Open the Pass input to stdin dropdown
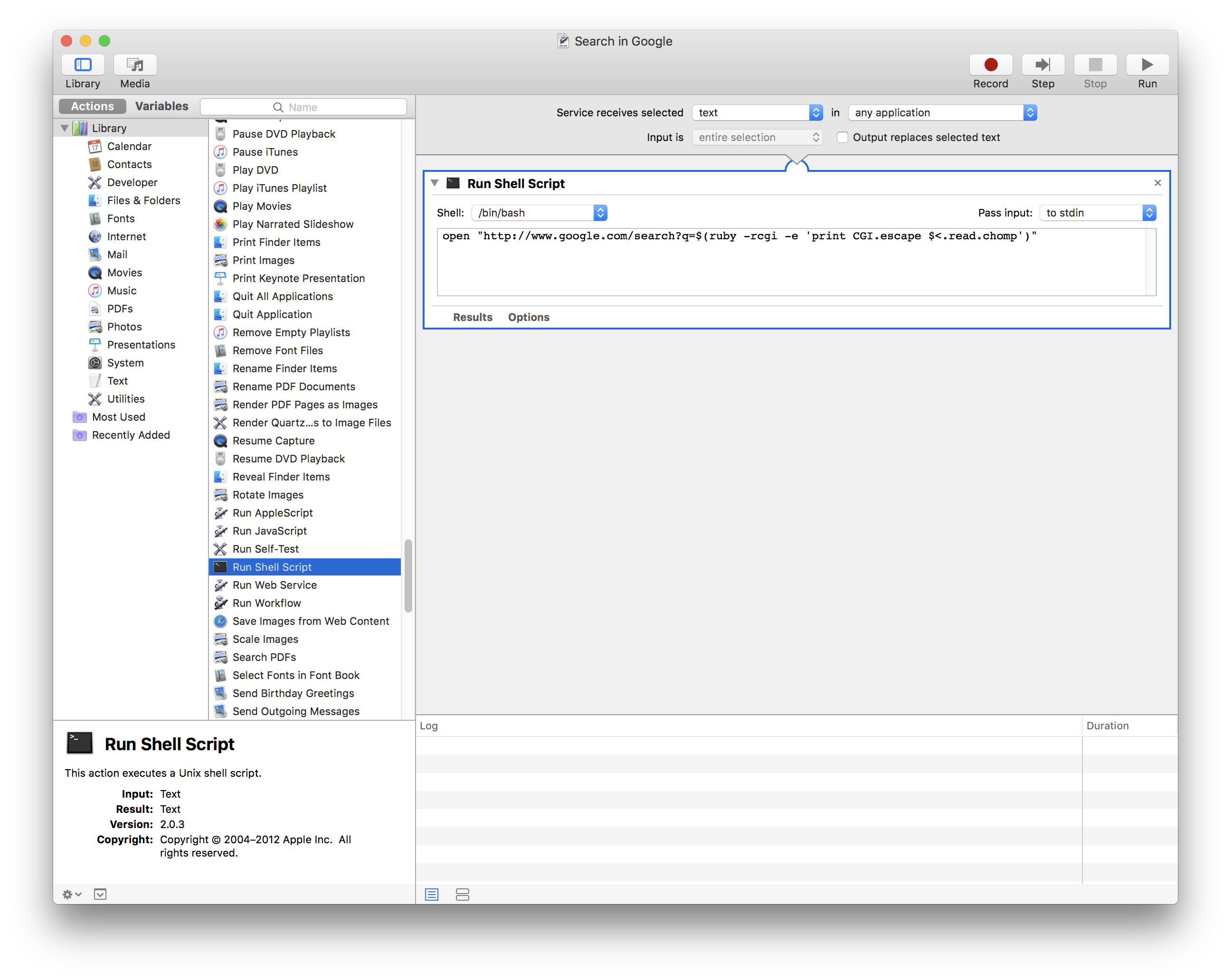This screenshot has height=980, width=1231. [1098, 212]
